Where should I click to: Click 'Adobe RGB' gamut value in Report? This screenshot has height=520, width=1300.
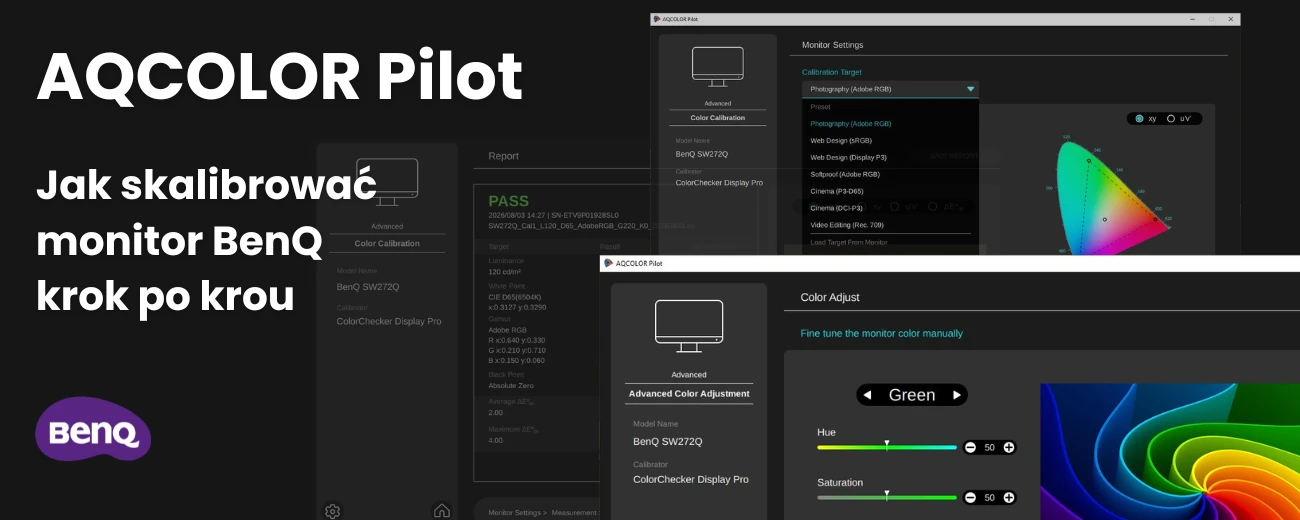pyautogui.click(x=507, y=328)
